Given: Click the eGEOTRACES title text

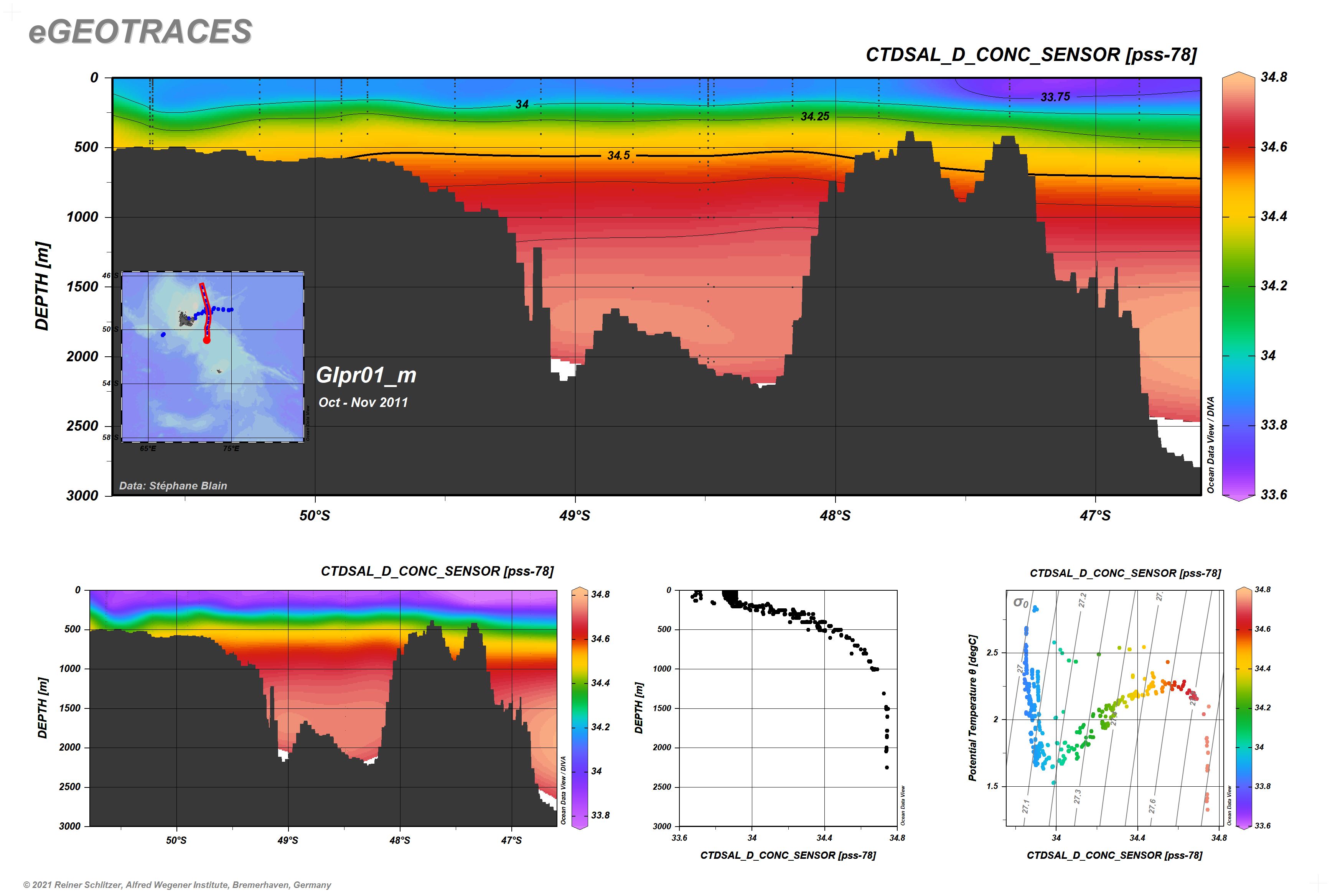Looking at the screenshot, I should [140, 31].
